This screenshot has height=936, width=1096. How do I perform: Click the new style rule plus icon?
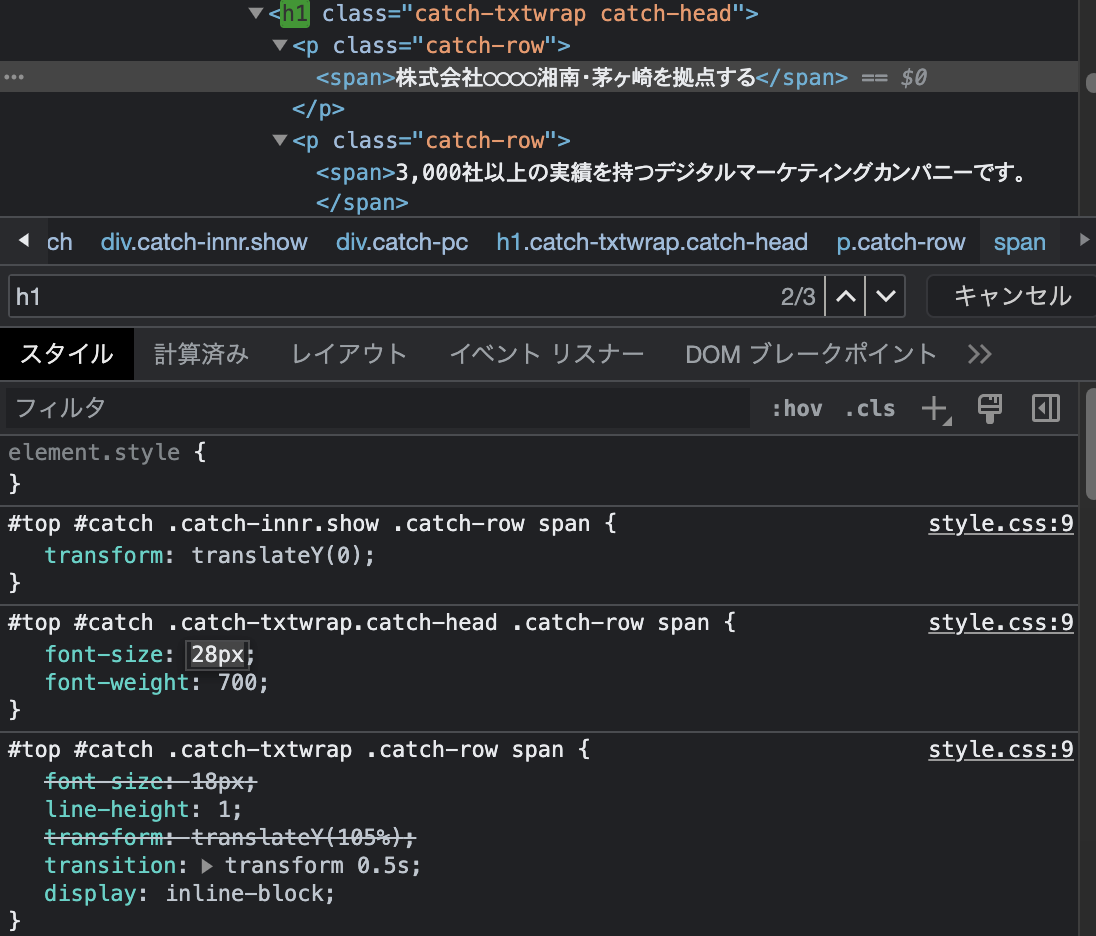[x=933, y=408]
